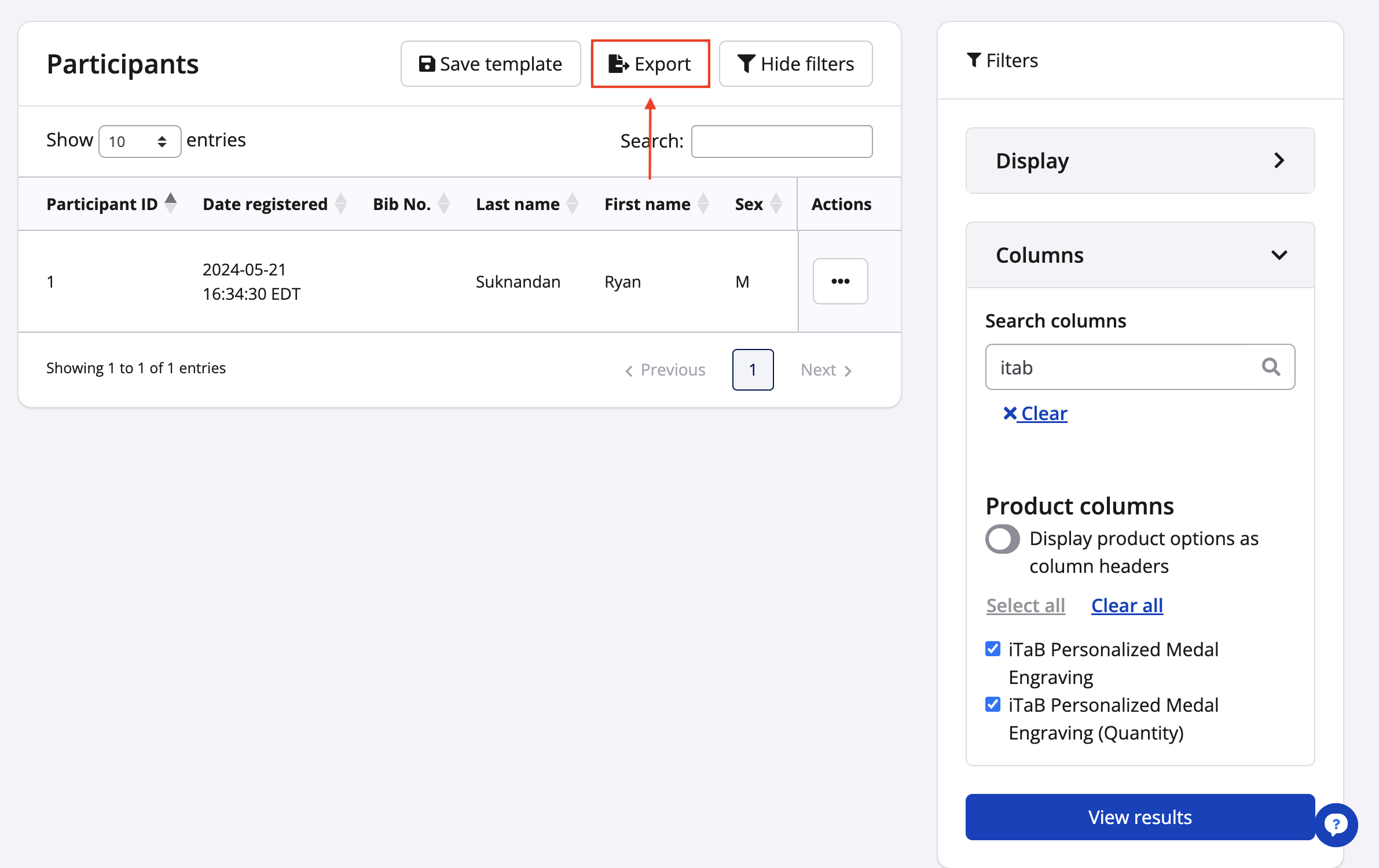Go to page 1 in pagination
Image resolution: width=1379 pixels, height=868 pixels.
tap(752, 370)
